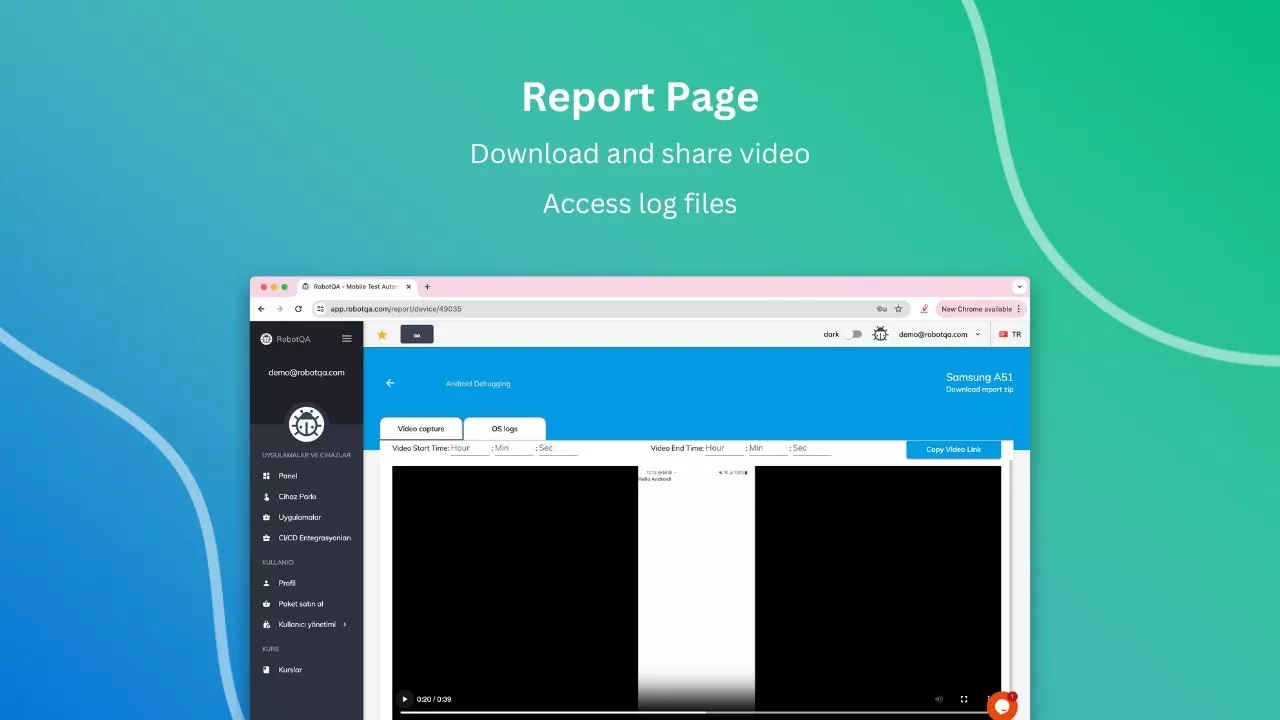Open the orange chat support bubble
Screen dimensions: 1280x720
coord(1001,705)
